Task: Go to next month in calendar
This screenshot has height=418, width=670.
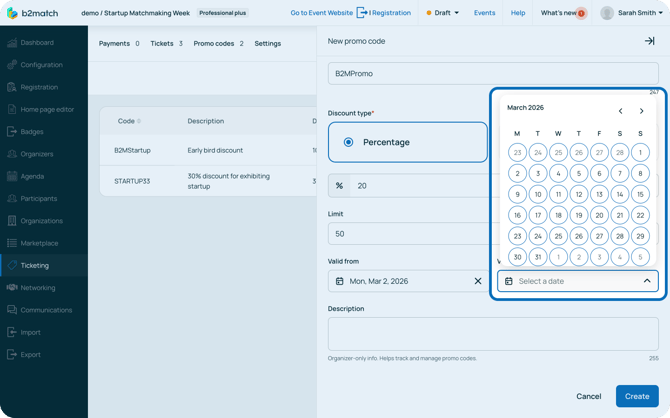Action: [641, 111]
